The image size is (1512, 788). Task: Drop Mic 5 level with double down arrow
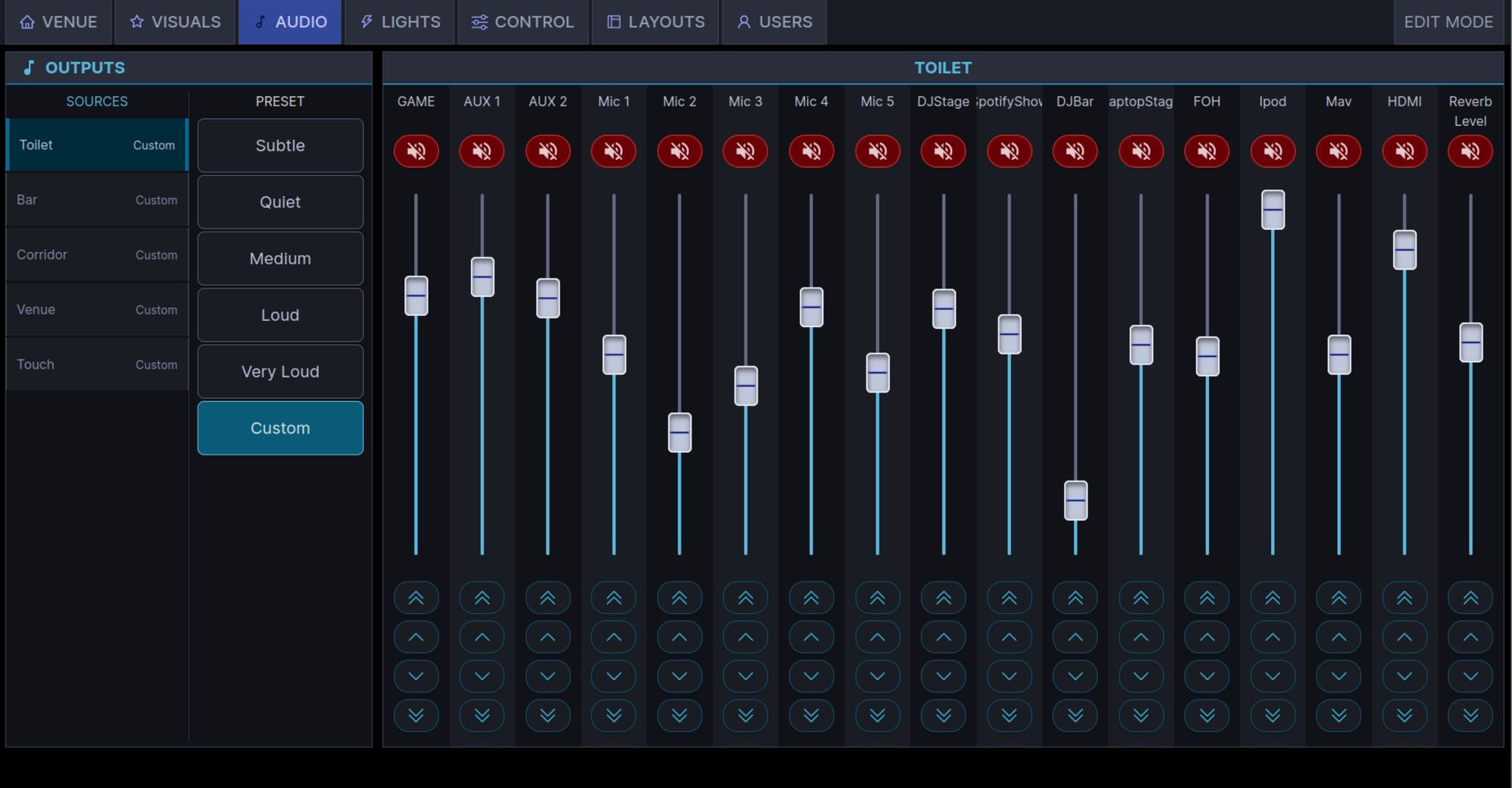877,715
